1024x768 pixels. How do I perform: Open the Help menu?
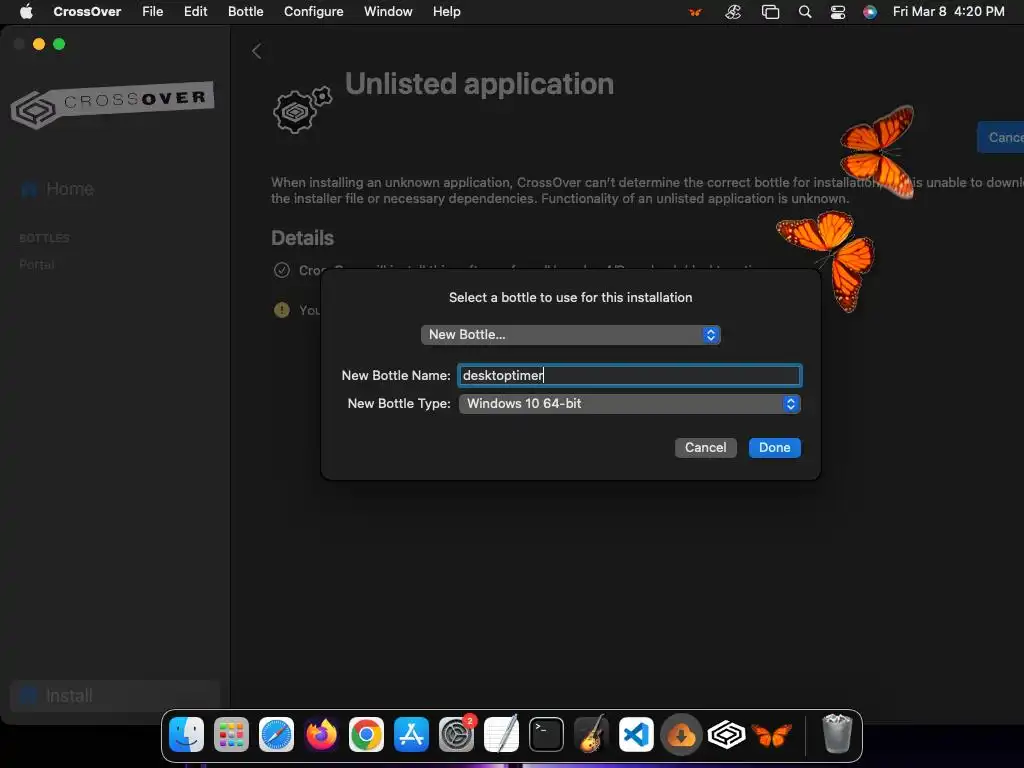(447, 11)
